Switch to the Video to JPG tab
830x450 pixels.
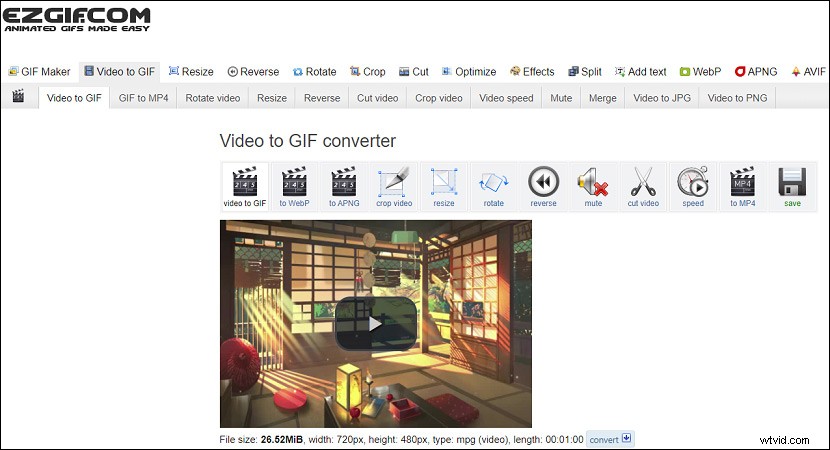click(x=662, y=98)
